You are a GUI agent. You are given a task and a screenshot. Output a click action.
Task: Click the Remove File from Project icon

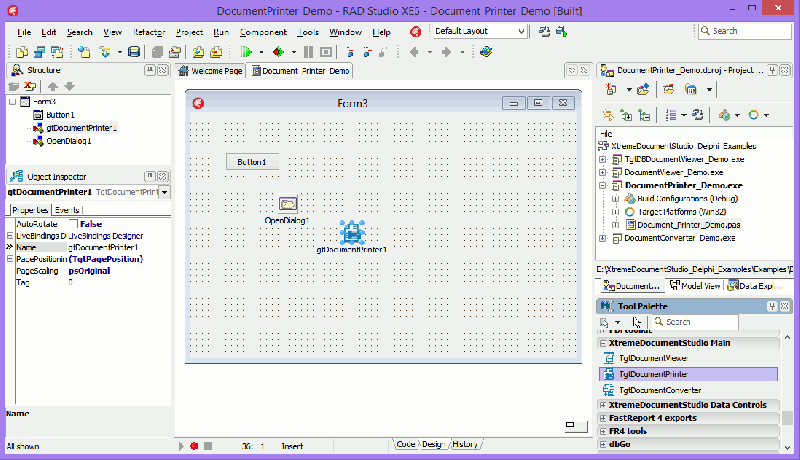pos(216,52)
